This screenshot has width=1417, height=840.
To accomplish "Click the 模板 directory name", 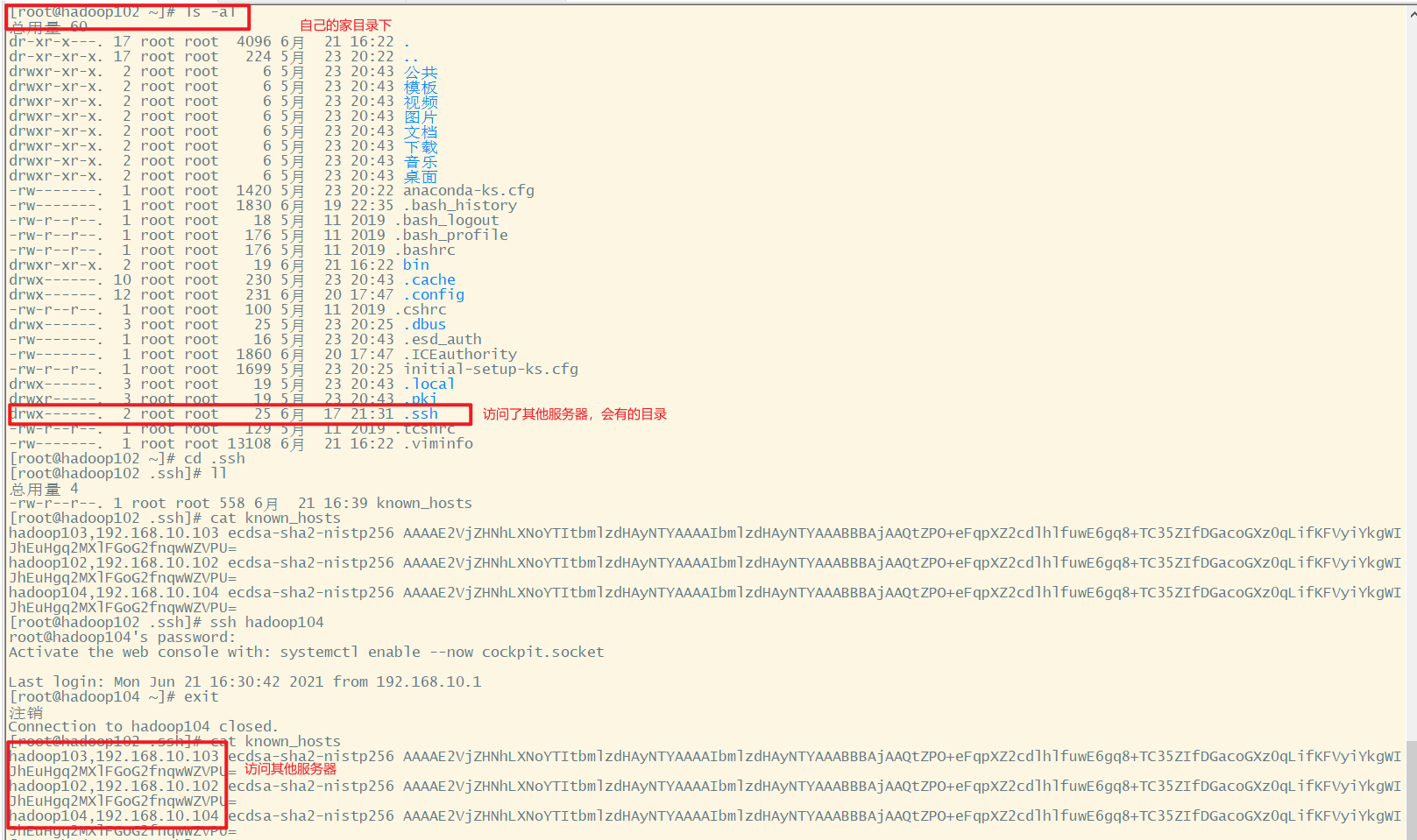I will (421, 87).
